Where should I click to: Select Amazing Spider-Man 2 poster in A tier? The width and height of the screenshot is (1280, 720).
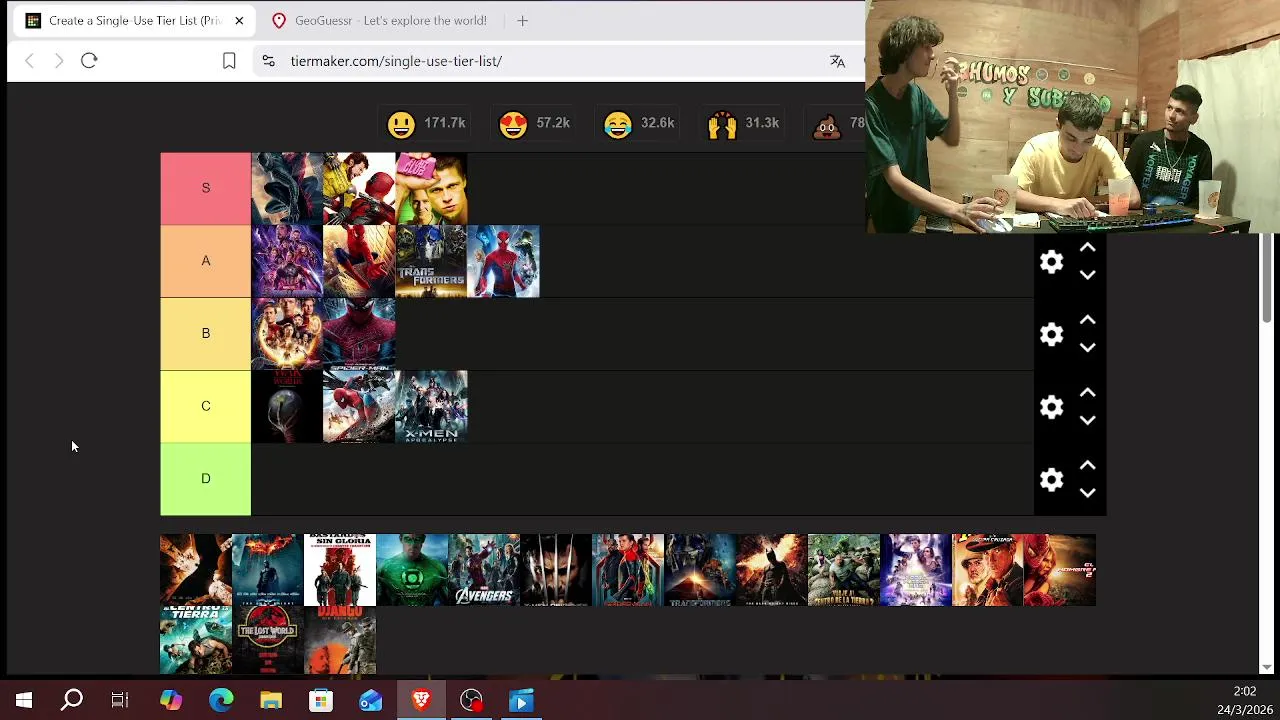pos(503,261)
